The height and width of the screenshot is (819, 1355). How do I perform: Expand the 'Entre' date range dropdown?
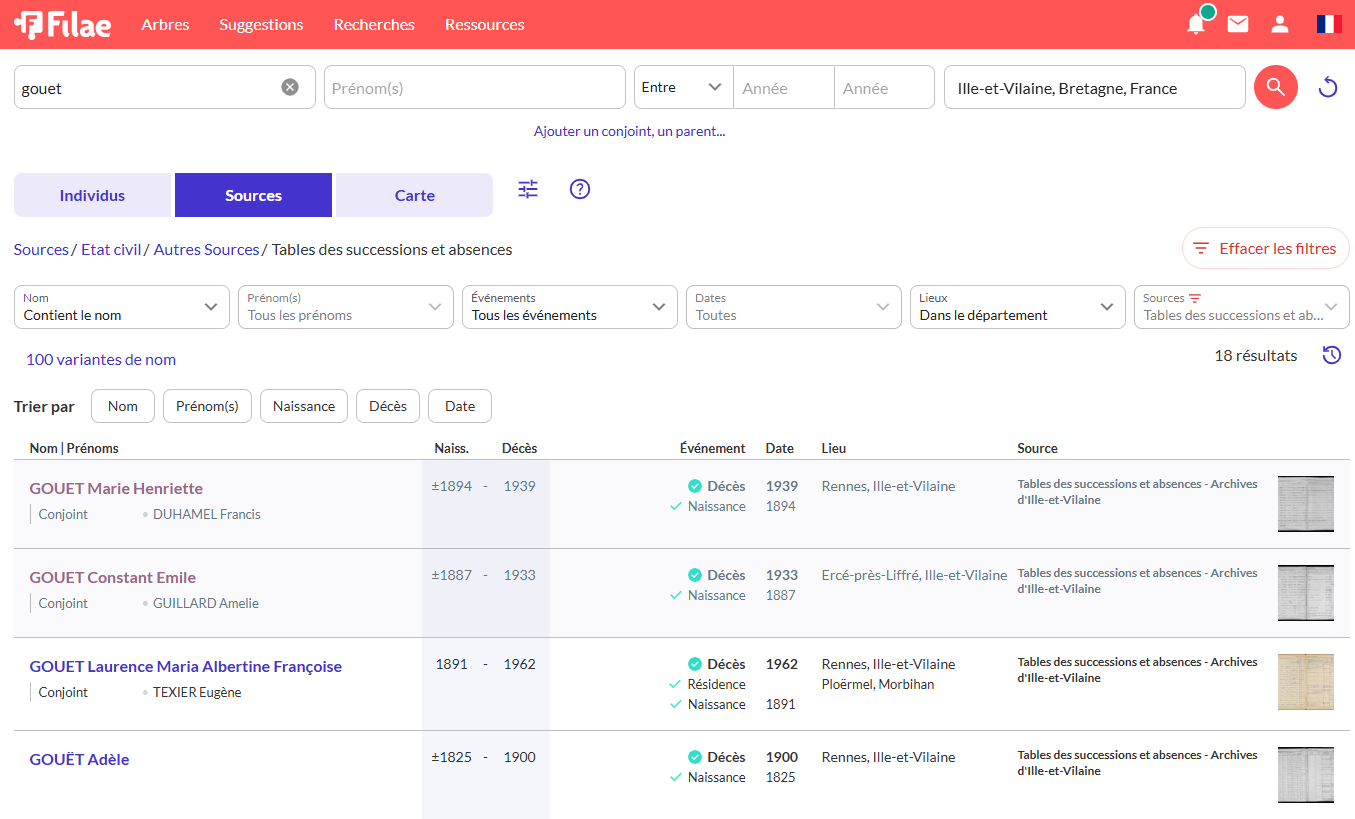coord(683,87)
